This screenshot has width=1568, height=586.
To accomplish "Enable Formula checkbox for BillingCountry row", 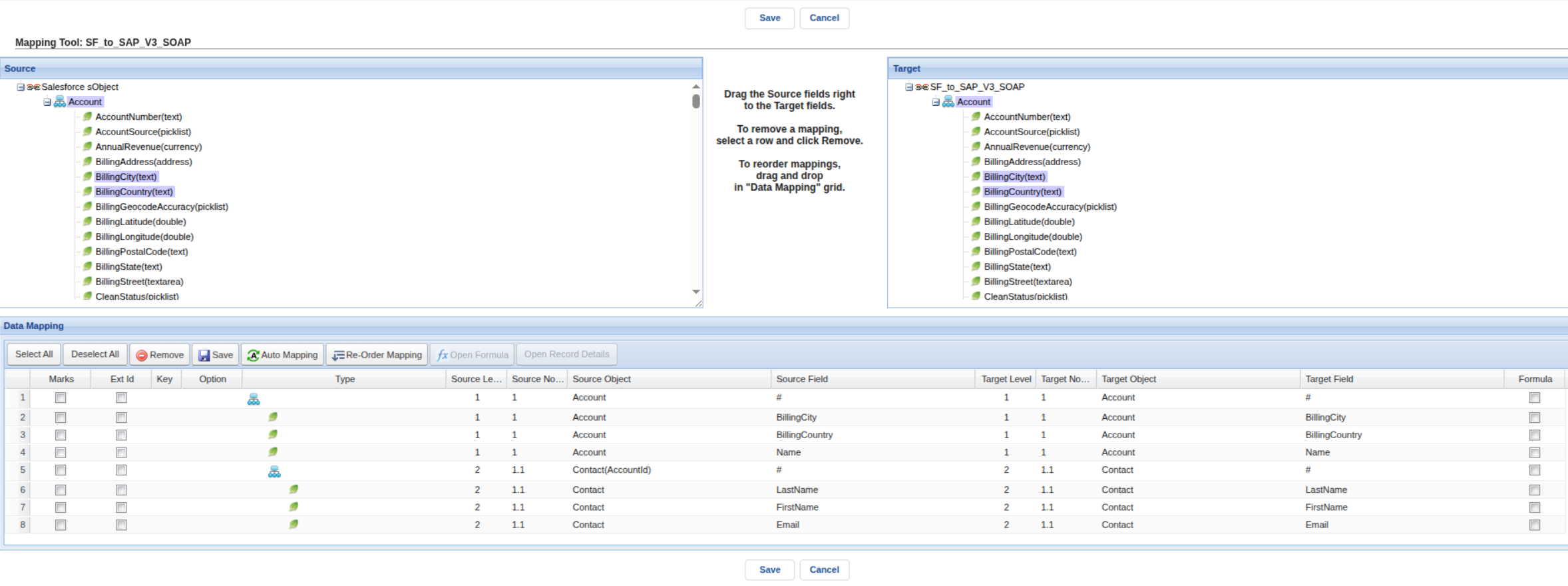I will click(x=1535, y=435).
